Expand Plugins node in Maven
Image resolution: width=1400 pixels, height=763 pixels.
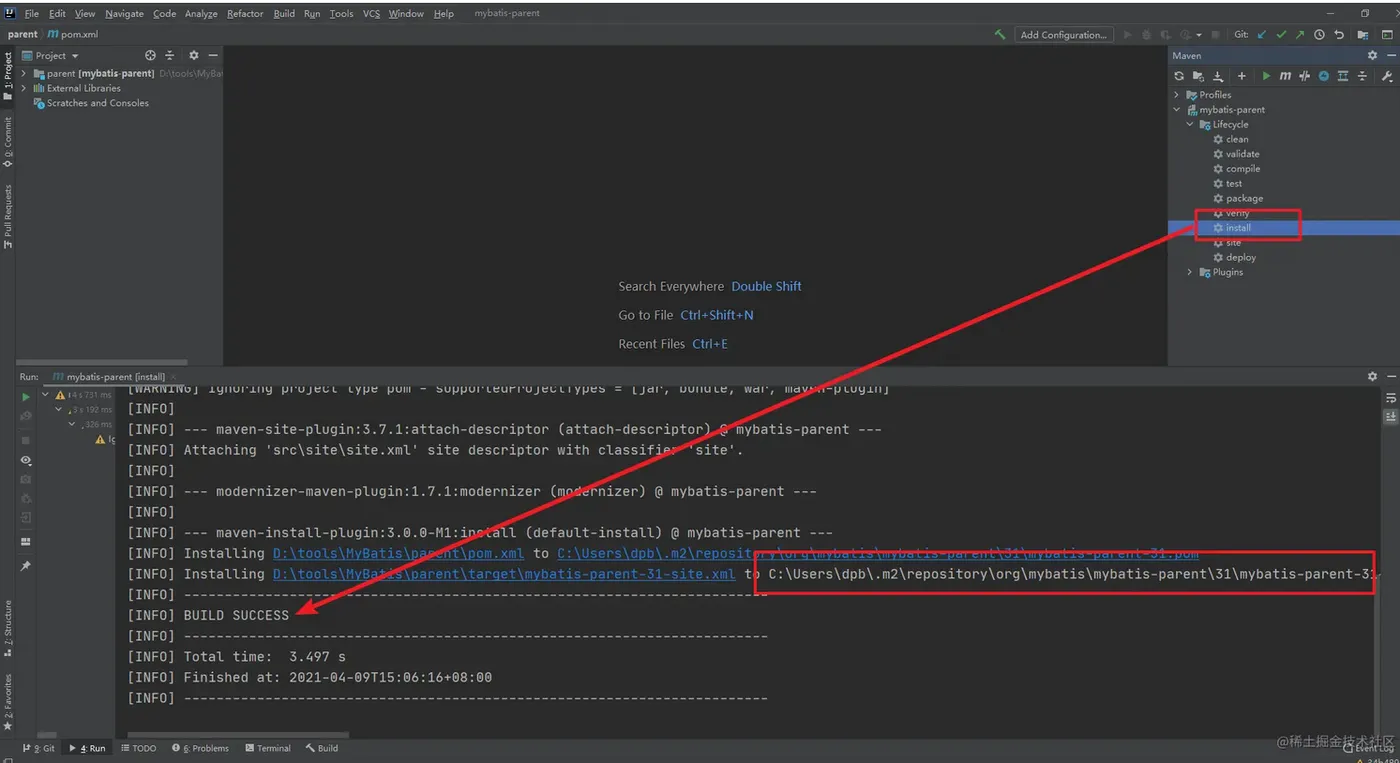[x=1190, y=272]
